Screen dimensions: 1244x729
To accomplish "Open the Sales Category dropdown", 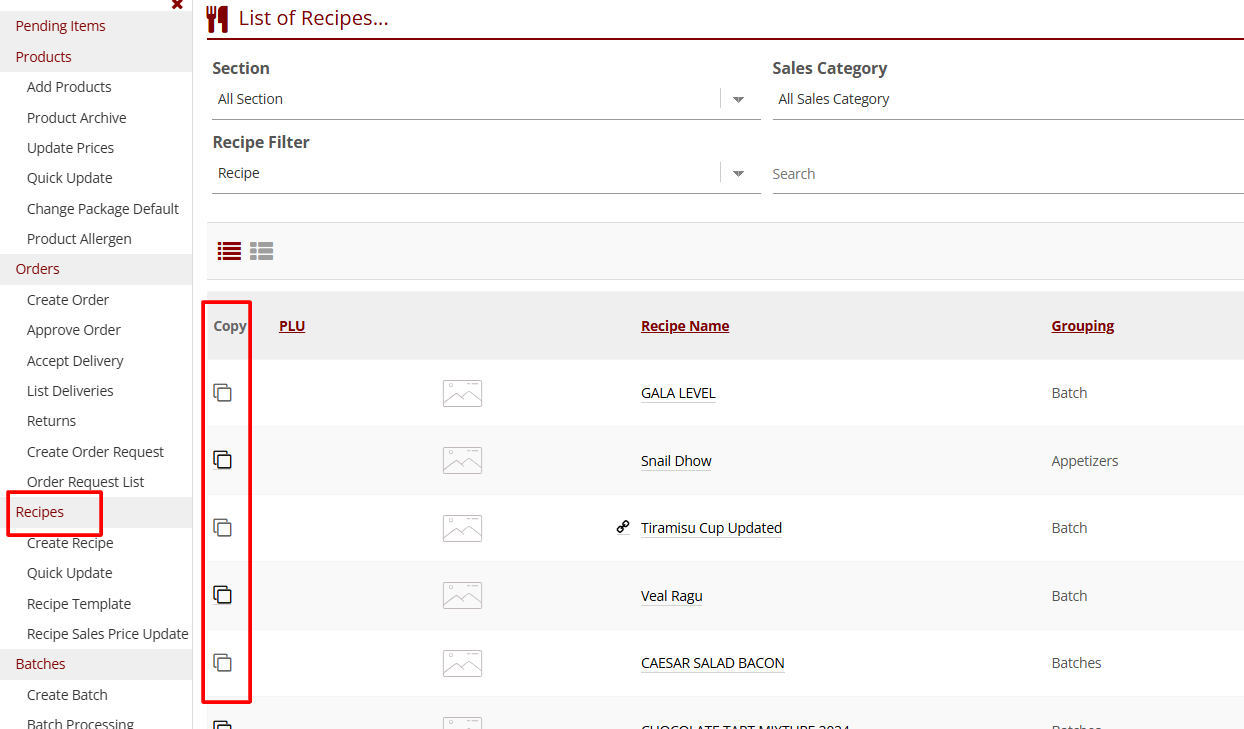I will click(x=1005, y=99).
